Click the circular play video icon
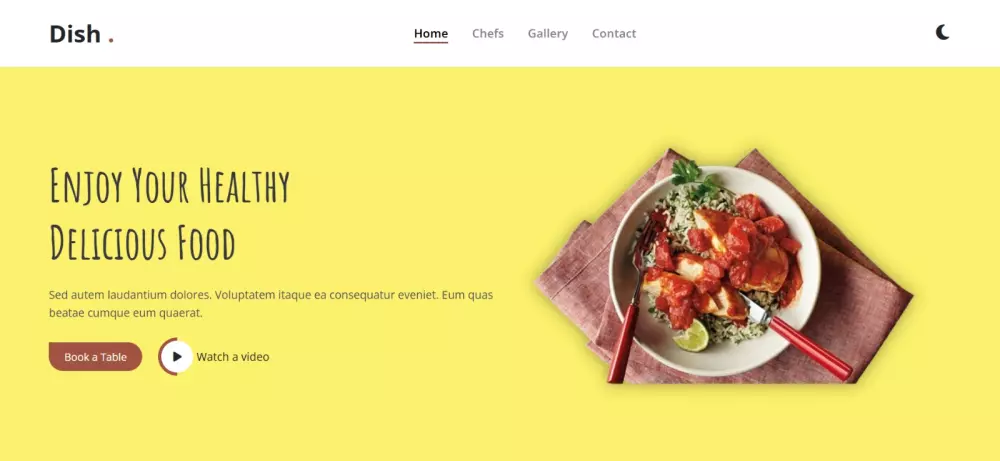 point(176,356)
